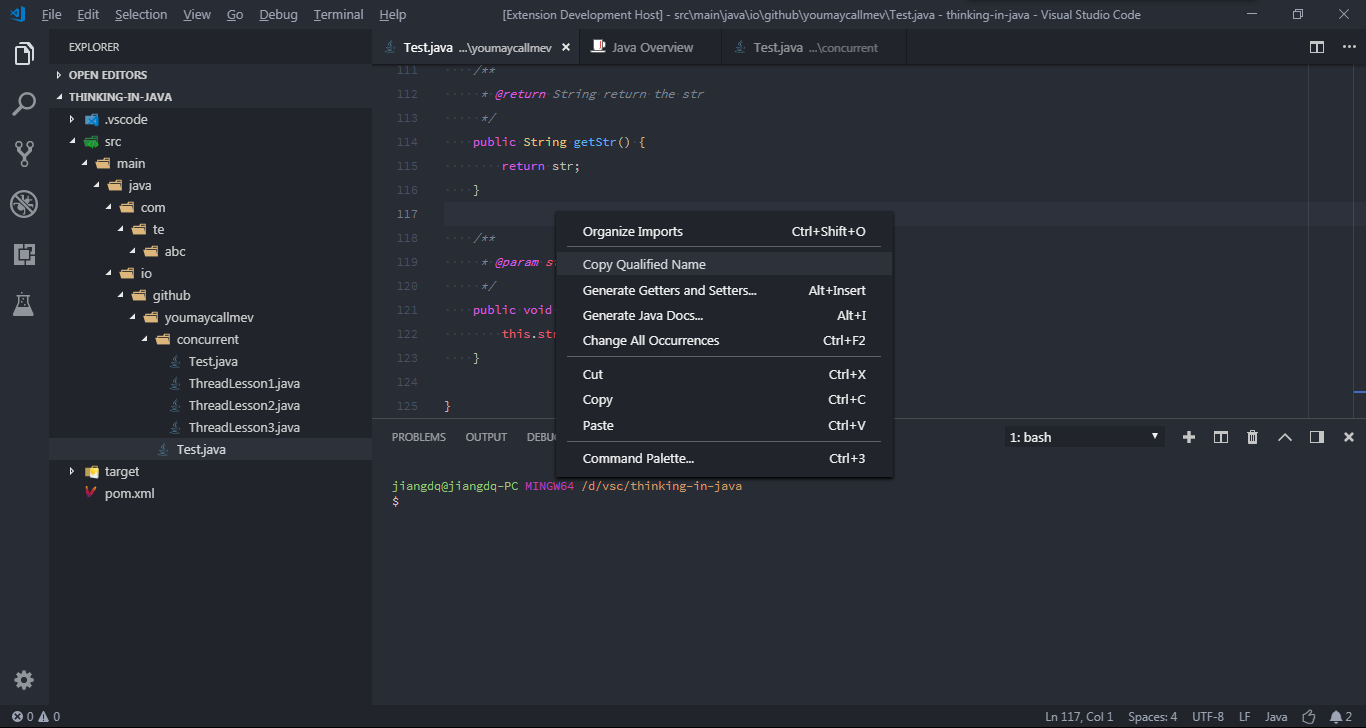Collapse the main folder arrow
Viewport: 1366px width, 728px height.
click(x=84, y=163)
